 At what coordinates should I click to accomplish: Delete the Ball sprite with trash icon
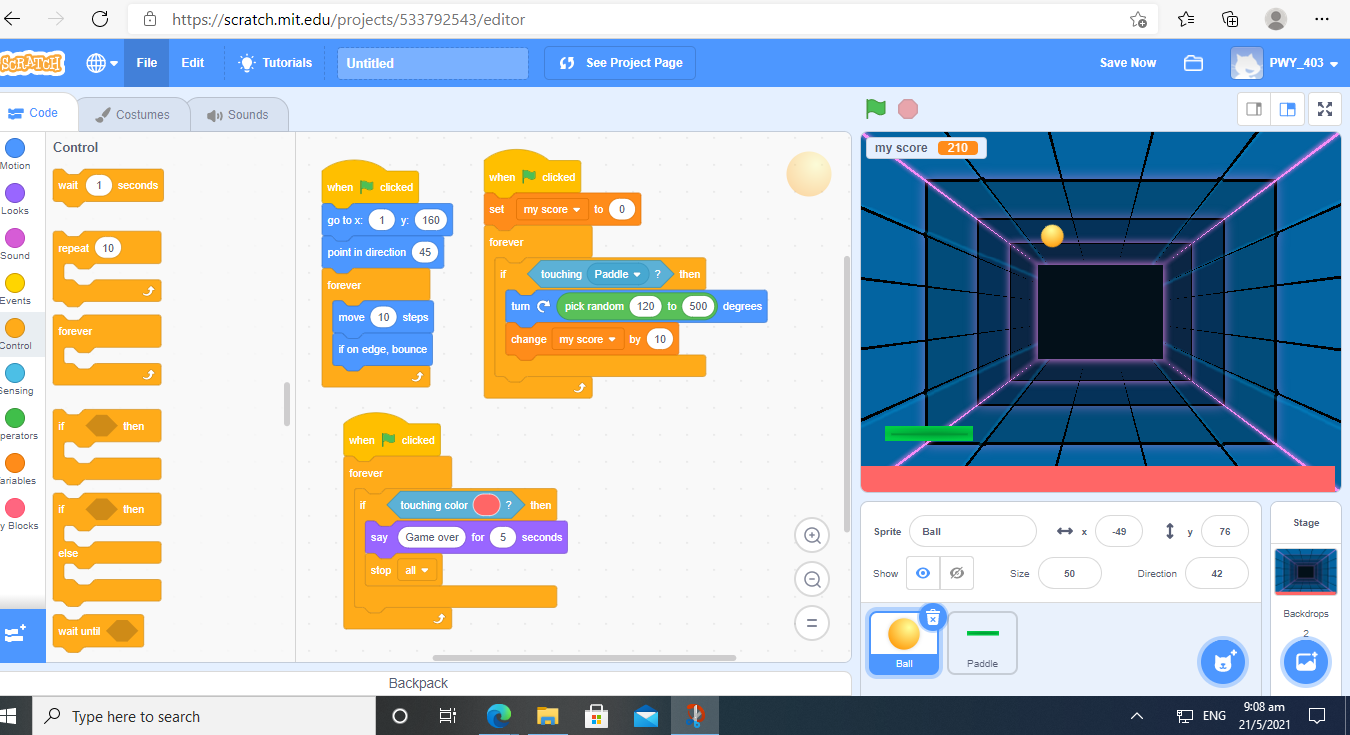tap(932, 617)
